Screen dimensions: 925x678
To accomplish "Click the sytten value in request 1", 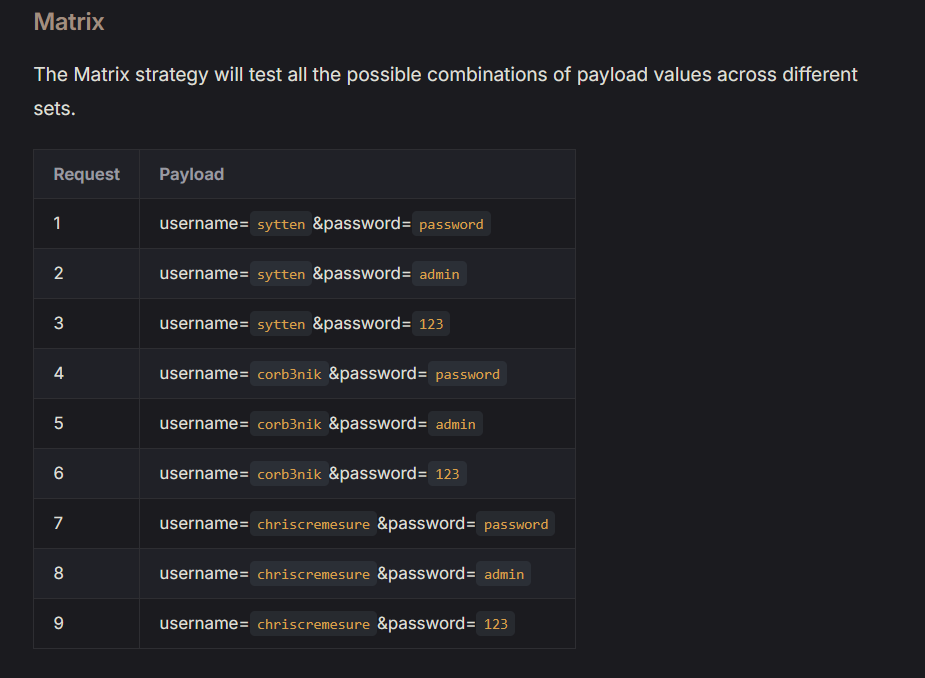I will pos(281,224).
